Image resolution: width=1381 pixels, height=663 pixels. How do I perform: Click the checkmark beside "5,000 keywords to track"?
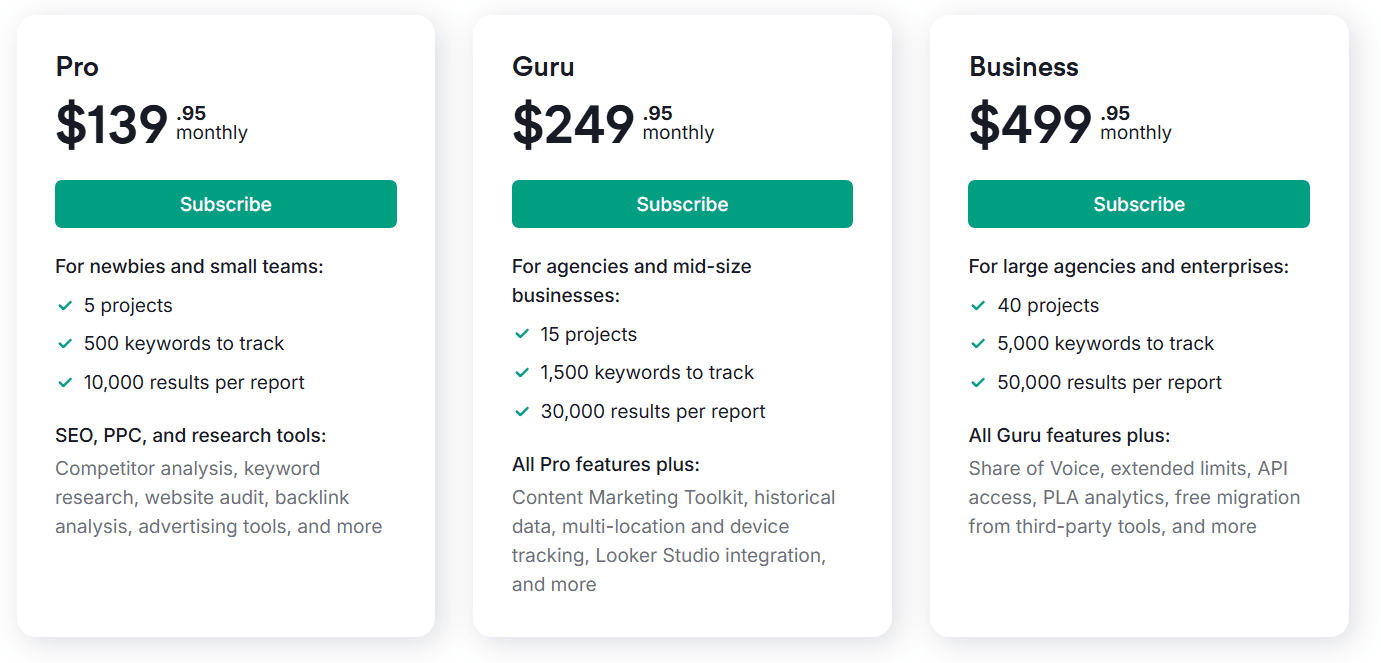(x=979, y=343)
